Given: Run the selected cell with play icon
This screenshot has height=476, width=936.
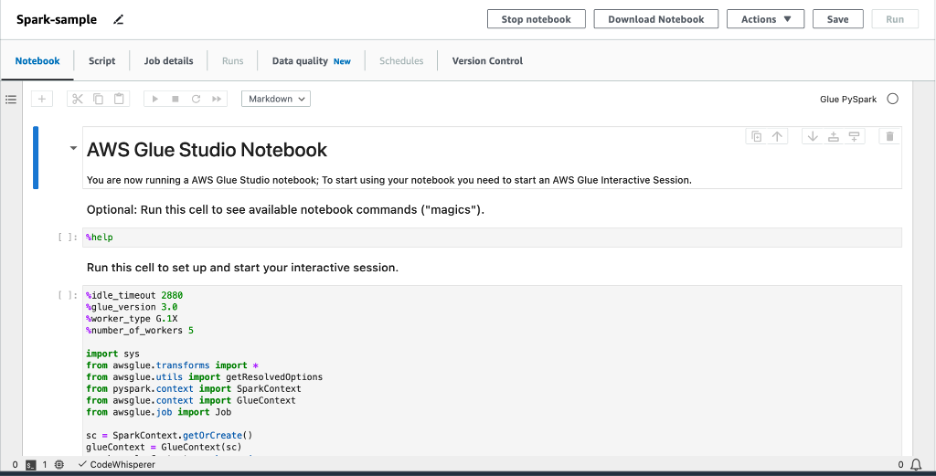Looking at the screenshot, I should point(155,99).
